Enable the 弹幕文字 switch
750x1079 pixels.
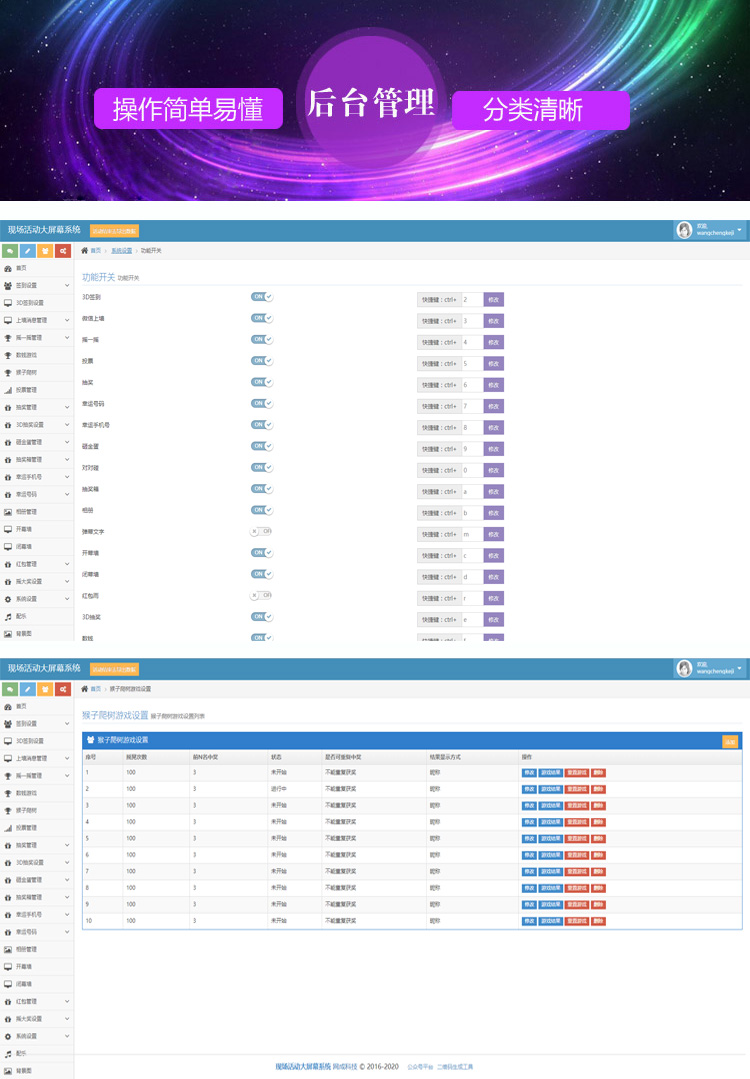click(x=261, y=531)
